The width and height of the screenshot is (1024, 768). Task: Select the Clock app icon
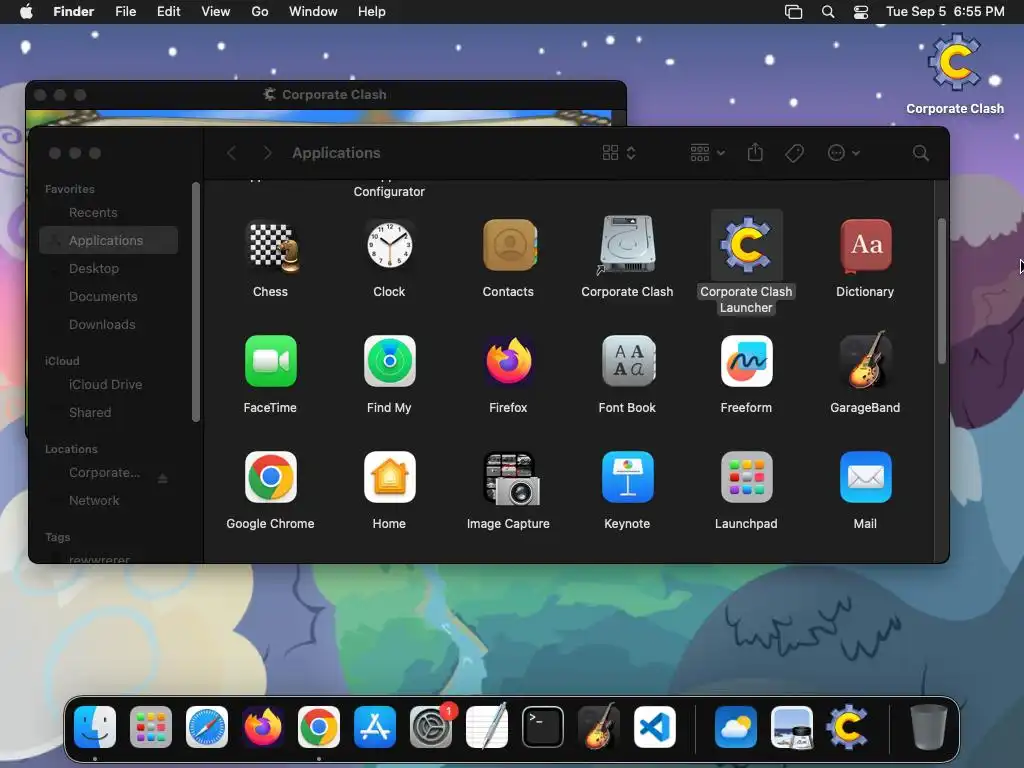(389, 246)
